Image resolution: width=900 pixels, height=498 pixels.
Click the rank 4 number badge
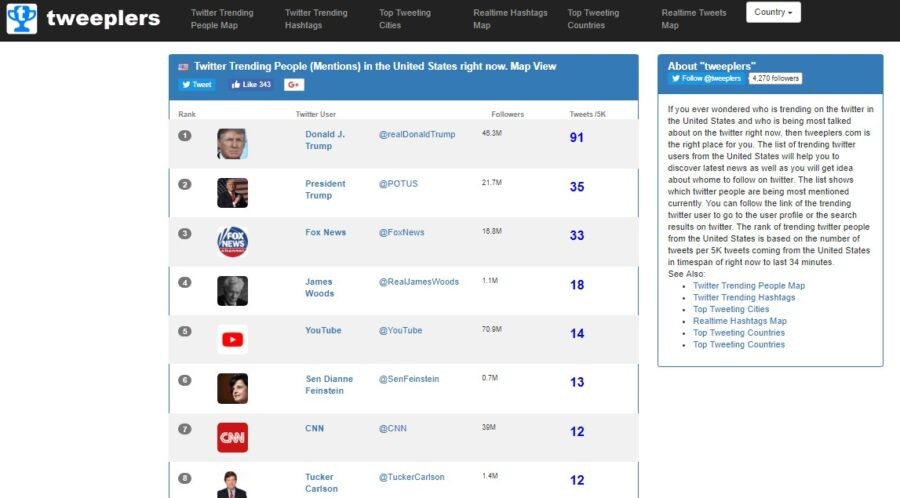(184, 282)
